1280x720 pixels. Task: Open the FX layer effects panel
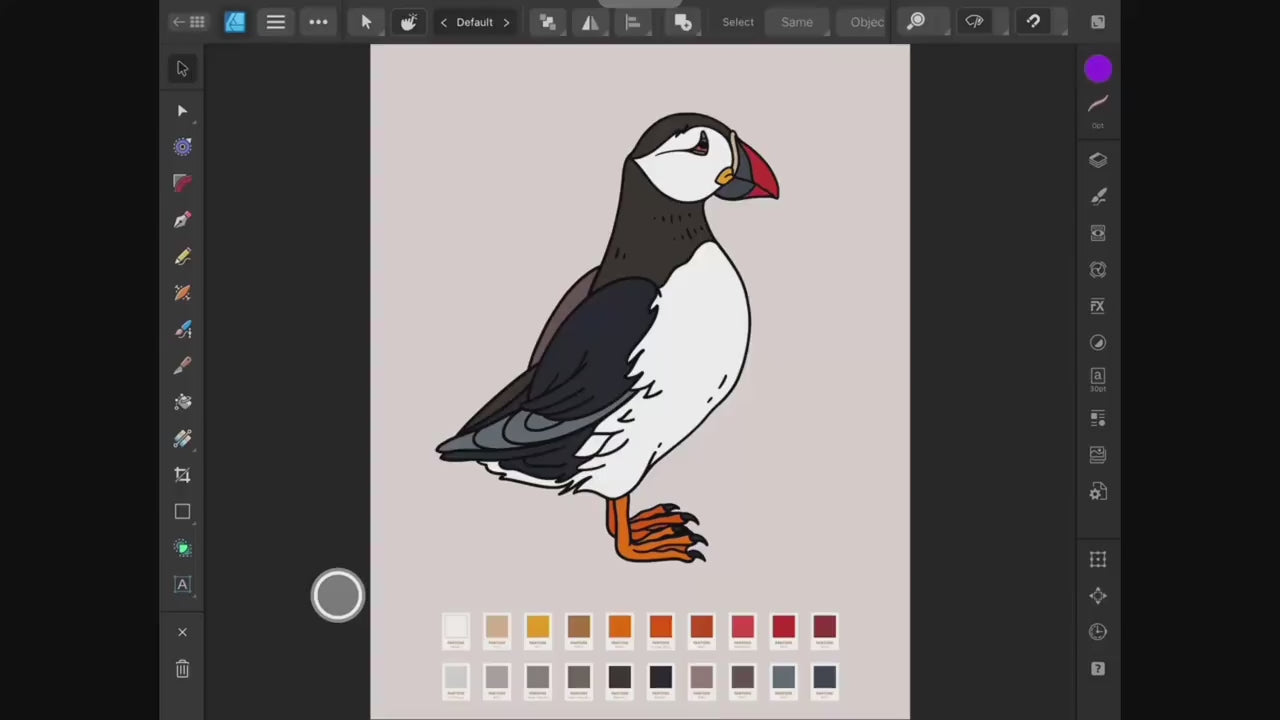pos(1098,306)
